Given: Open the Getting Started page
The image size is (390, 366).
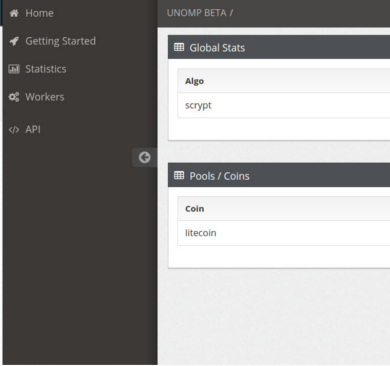Looking at the screenshot, I should 61,41.
